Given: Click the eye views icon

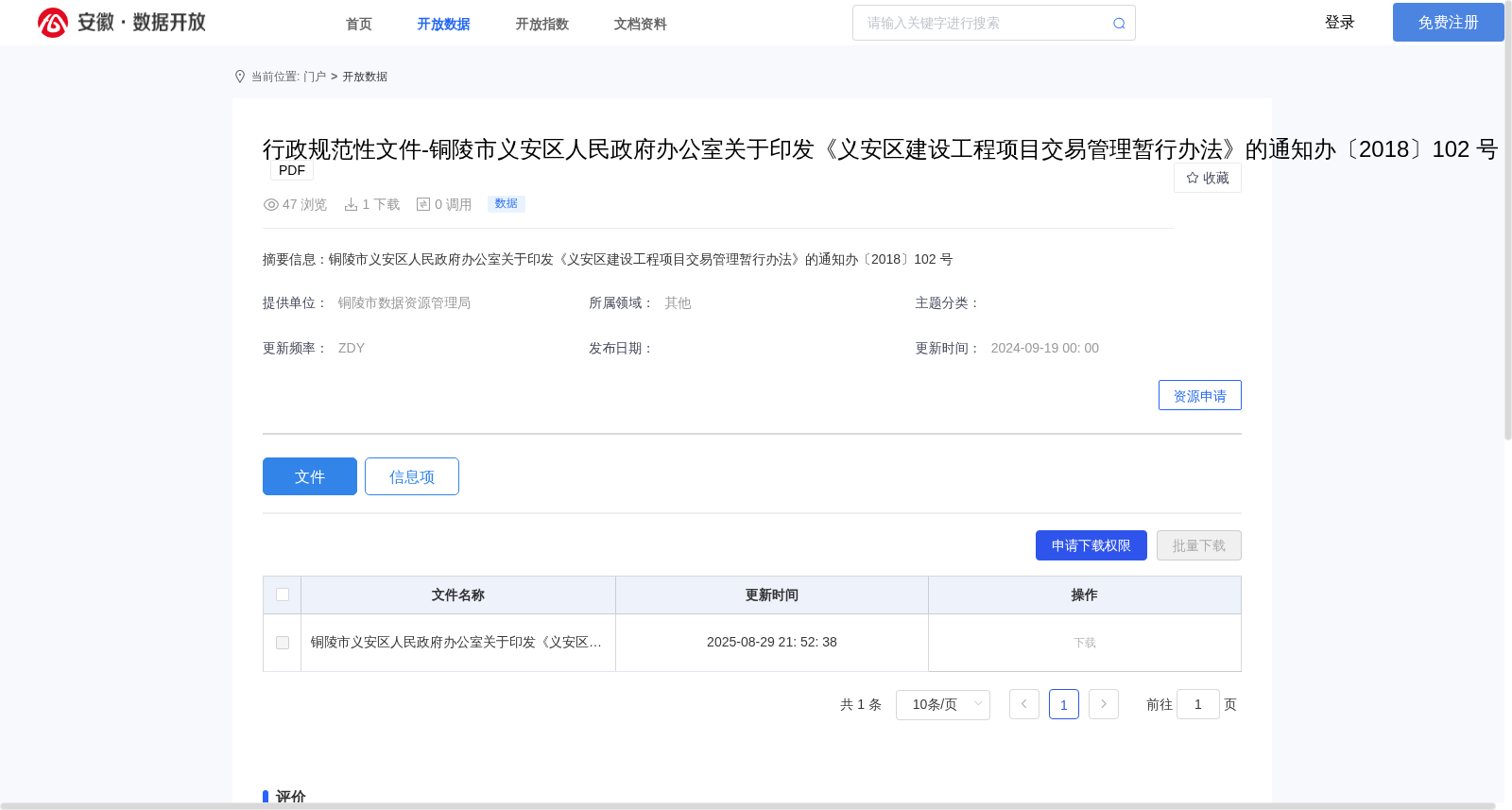Looking at the screenshot, I should [271, 204].
